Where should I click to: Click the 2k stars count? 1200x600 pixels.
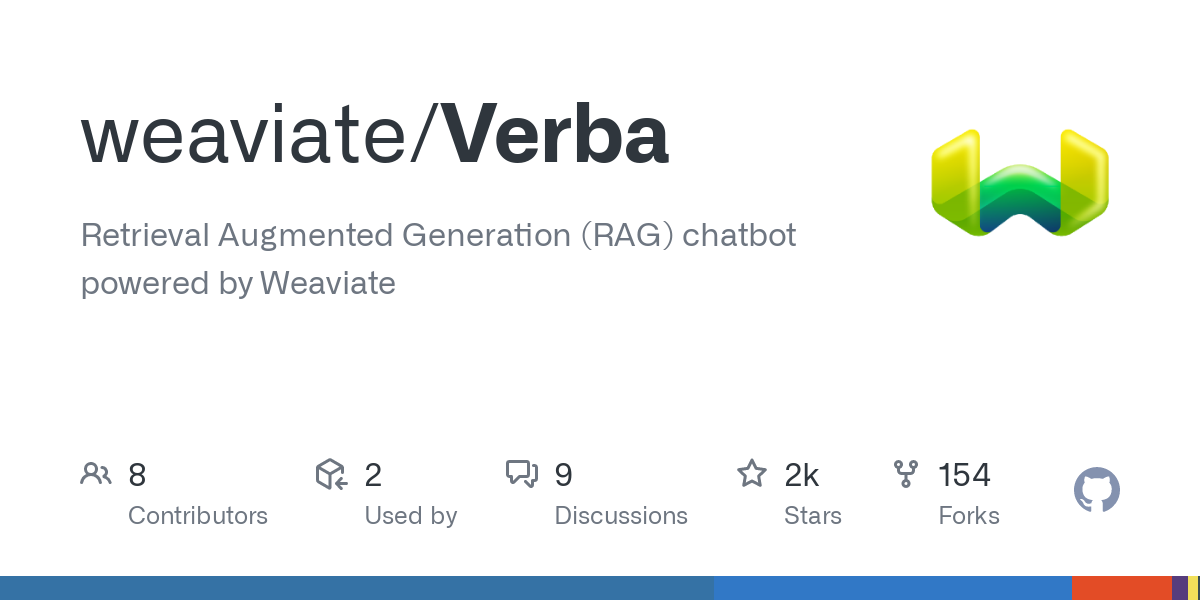tap(802, 475)
